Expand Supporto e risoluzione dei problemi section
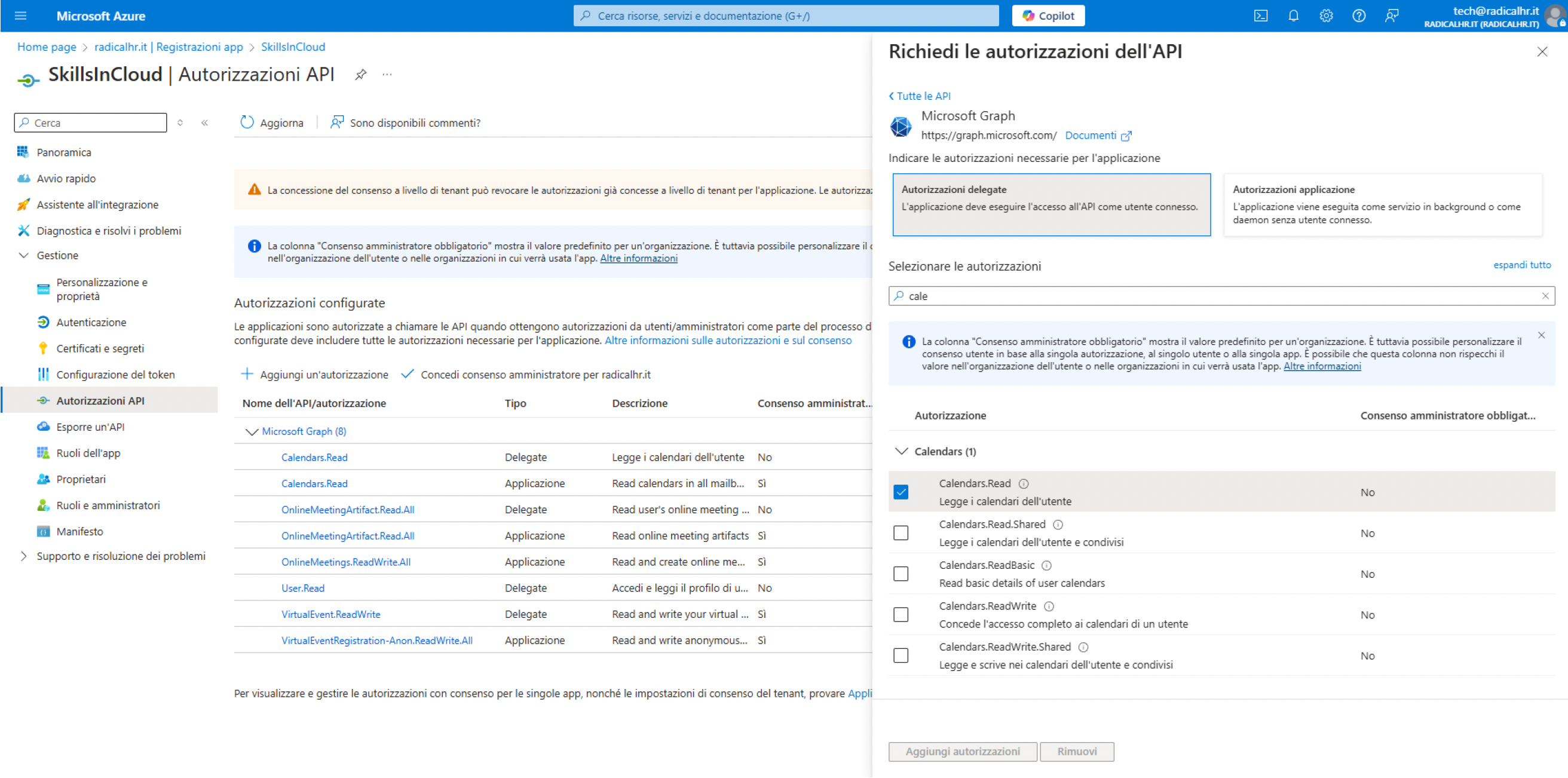 [x=24, y=556]
